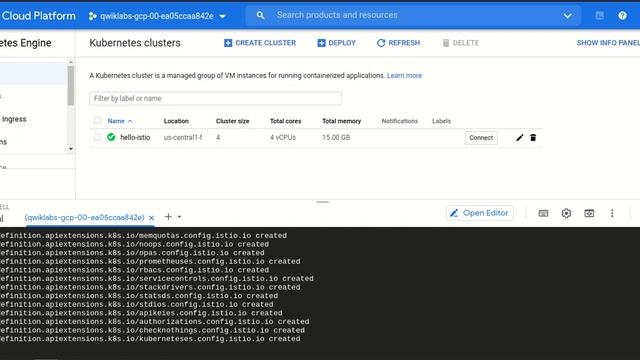Viewport: 640px width, 360px height.
Task: Click the Location column header
Action: point(176,121)
